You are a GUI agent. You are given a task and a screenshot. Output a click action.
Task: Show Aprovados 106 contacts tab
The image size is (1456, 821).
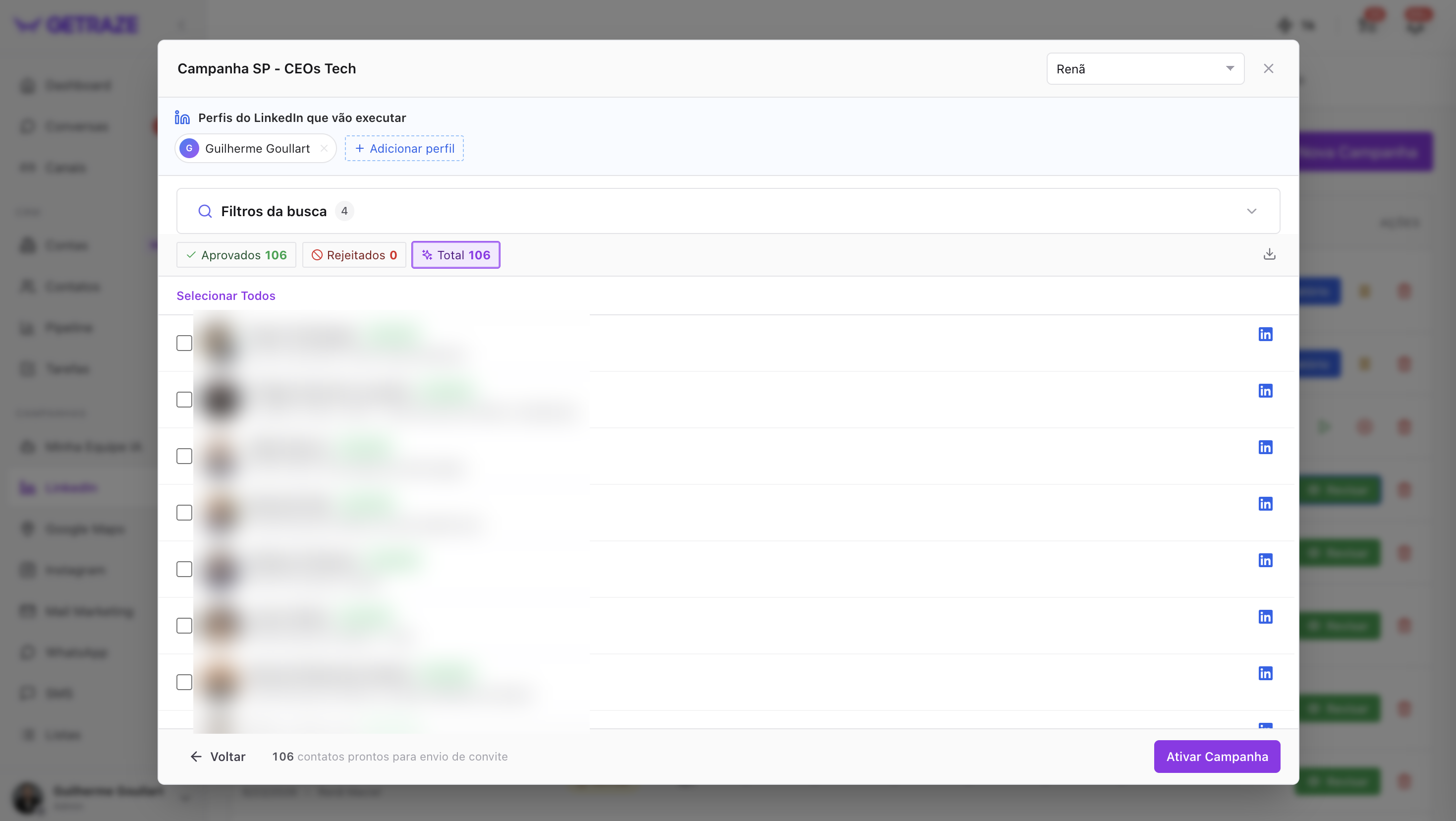tap(236, 255)
